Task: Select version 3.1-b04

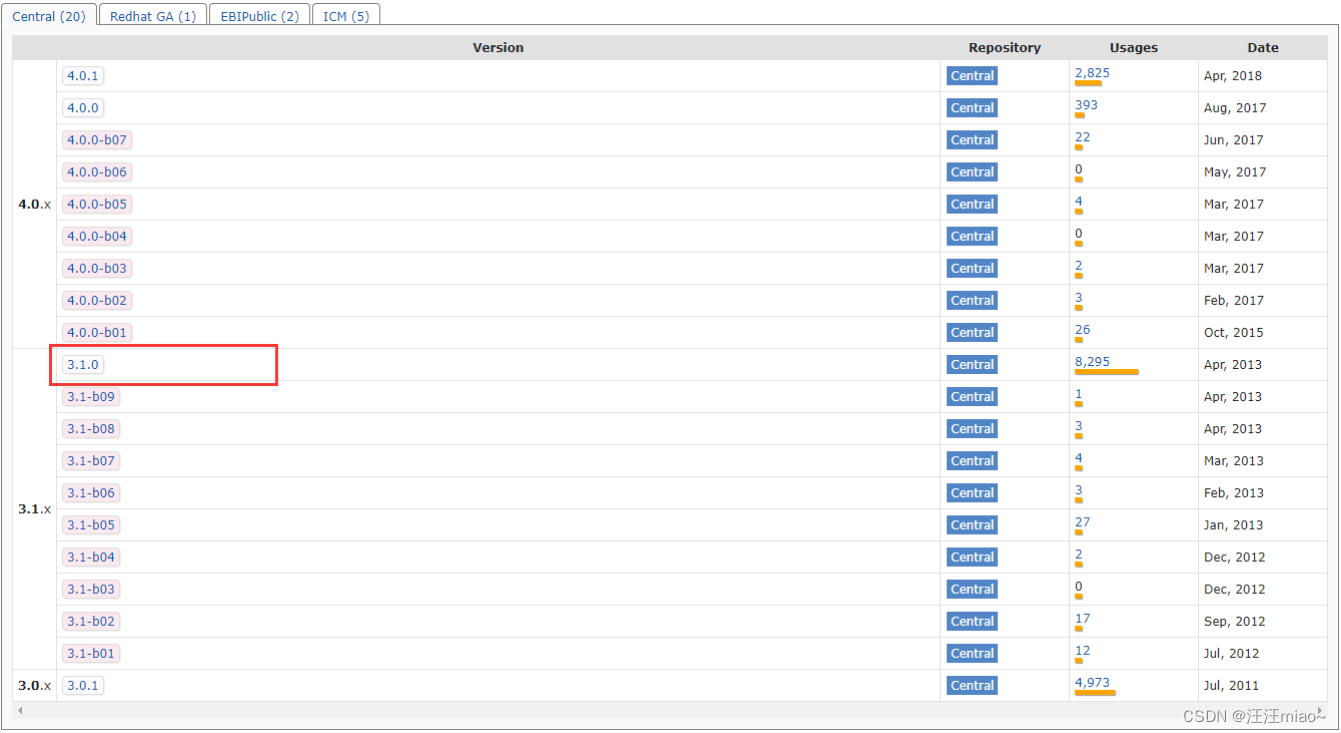Action: coord(91,557)
